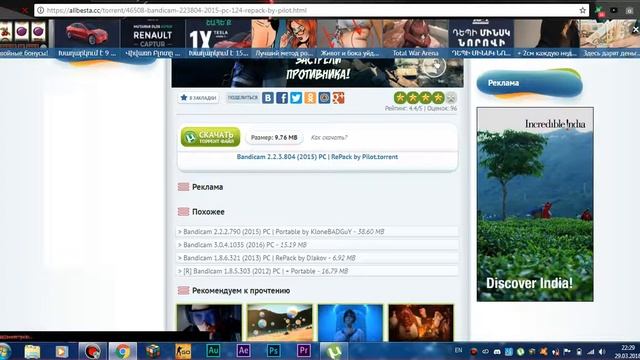Open Bandicam 1.8.5.303 (2012) Portable link
640x360 pixels.
[265, 271]
